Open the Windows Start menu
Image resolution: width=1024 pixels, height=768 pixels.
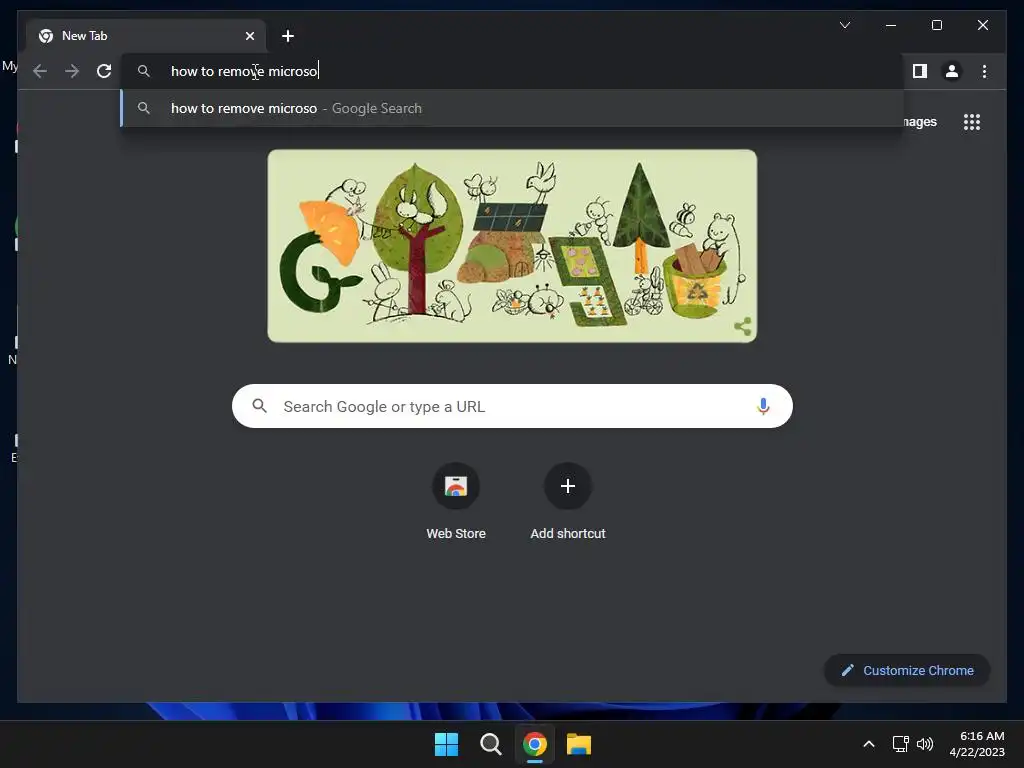tap(447, 744)
